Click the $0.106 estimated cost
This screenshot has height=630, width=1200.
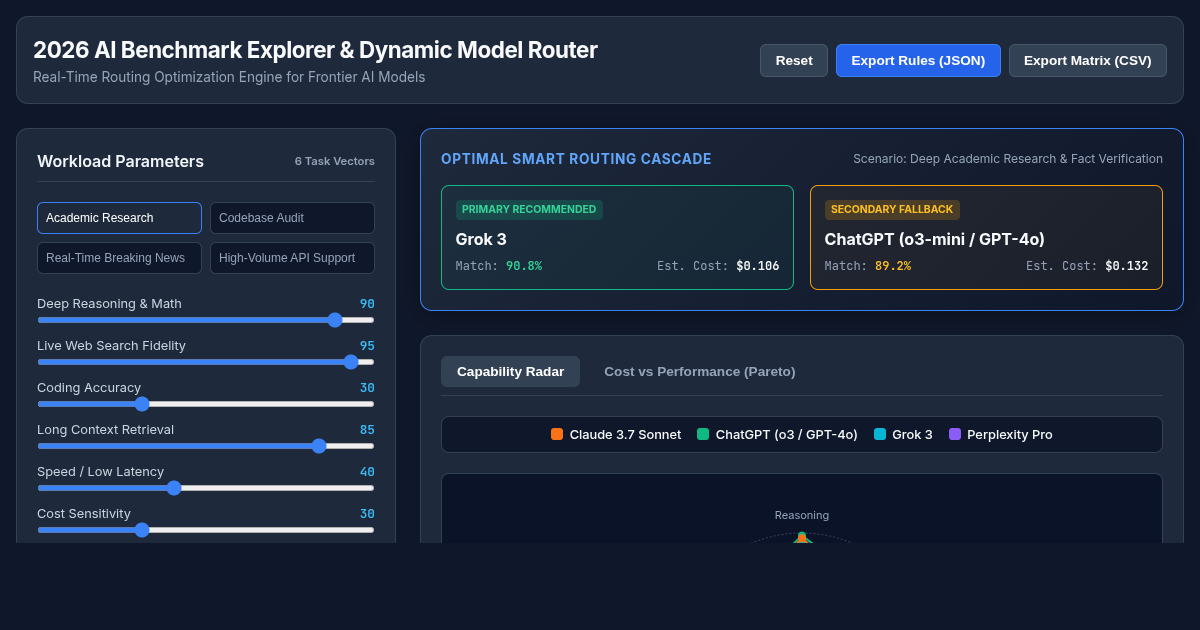click(758, 266)
